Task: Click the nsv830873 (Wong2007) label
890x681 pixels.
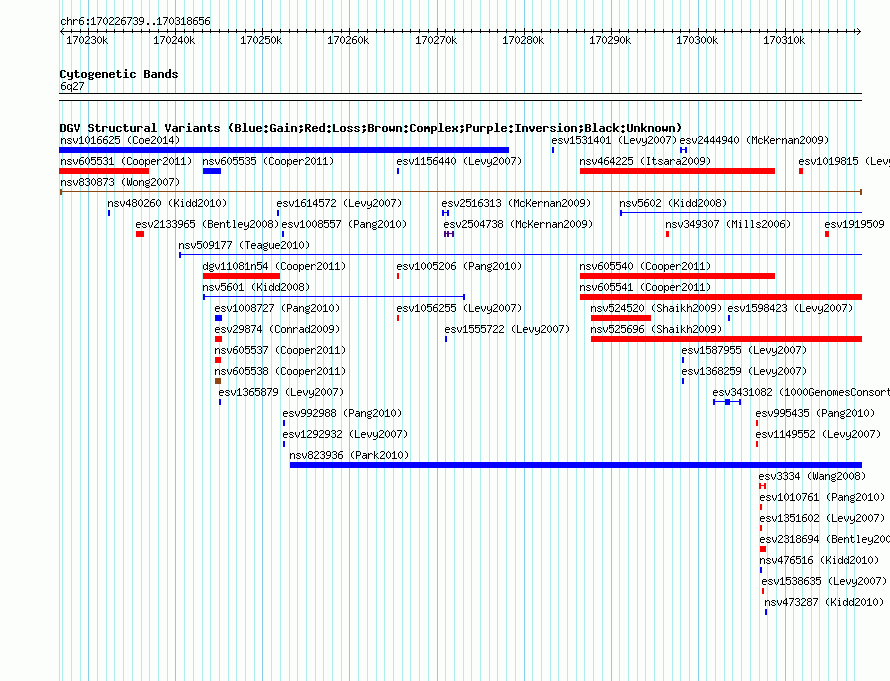Action: (120, 182)
